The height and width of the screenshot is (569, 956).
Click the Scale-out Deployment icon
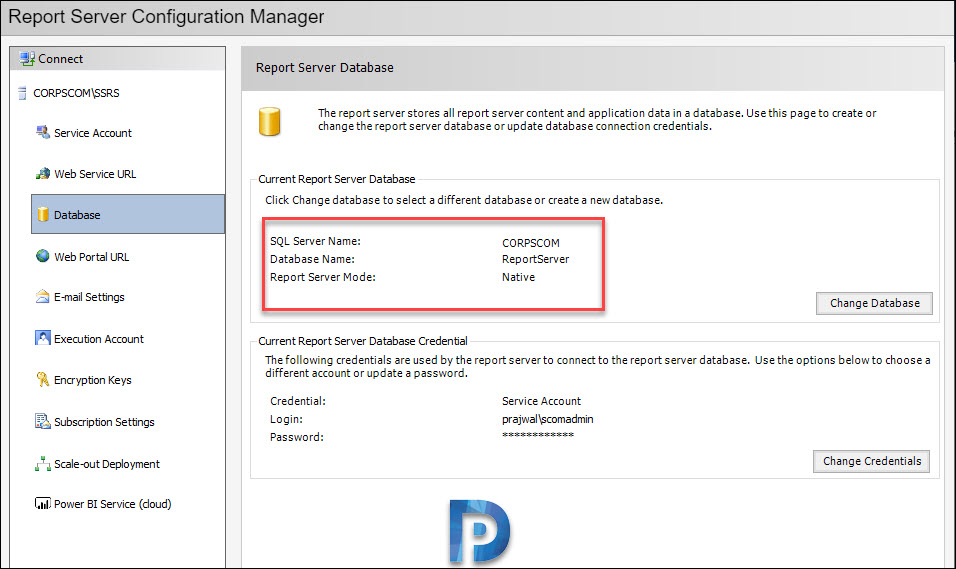click(x=43, y=464)
